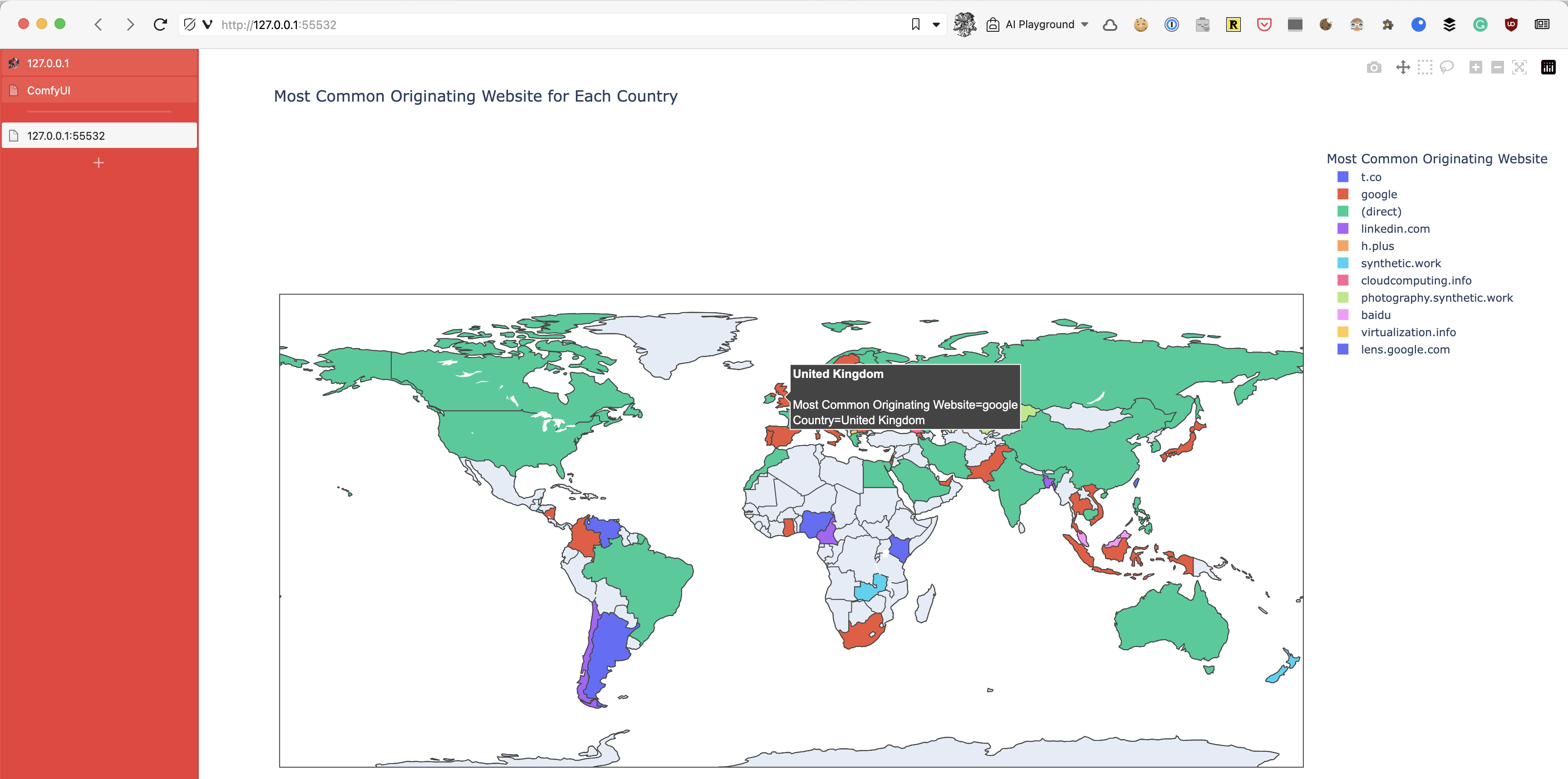The width and height of the screenshot is (1568, 779).
Task: Open the blue circle extension
Action: 1418,24
